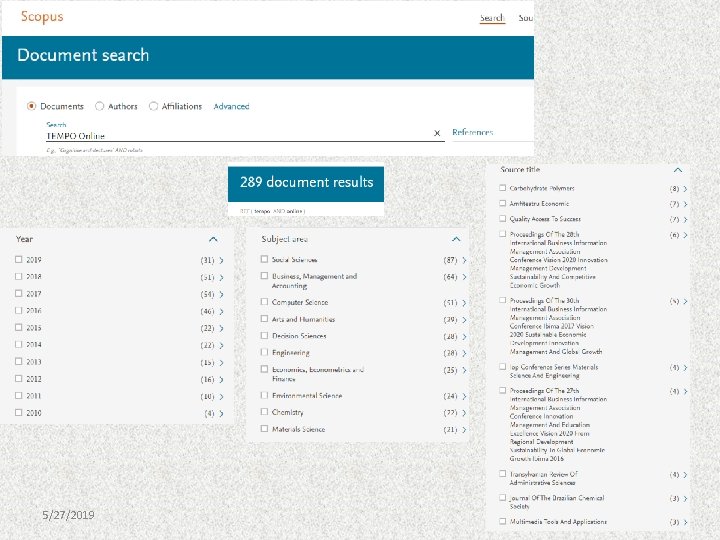Check the 2018 year checkbox
Screen dimensions: 720x540
pos(18,276)
